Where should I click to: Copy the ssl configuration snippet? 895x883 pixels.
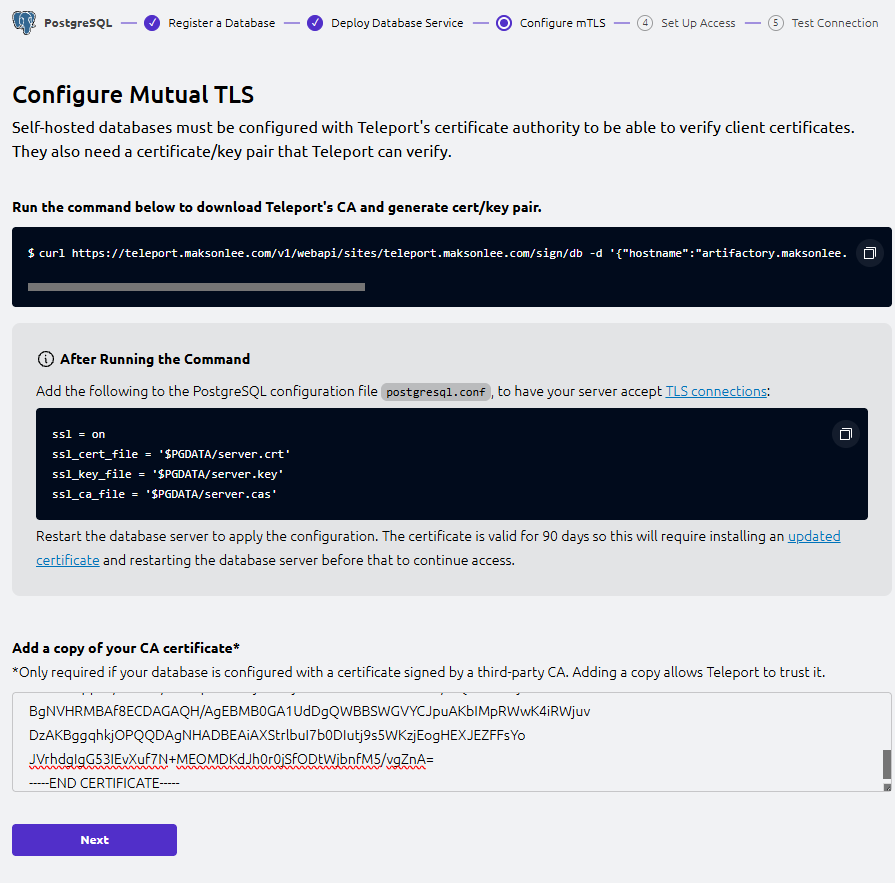coord(845,434)
